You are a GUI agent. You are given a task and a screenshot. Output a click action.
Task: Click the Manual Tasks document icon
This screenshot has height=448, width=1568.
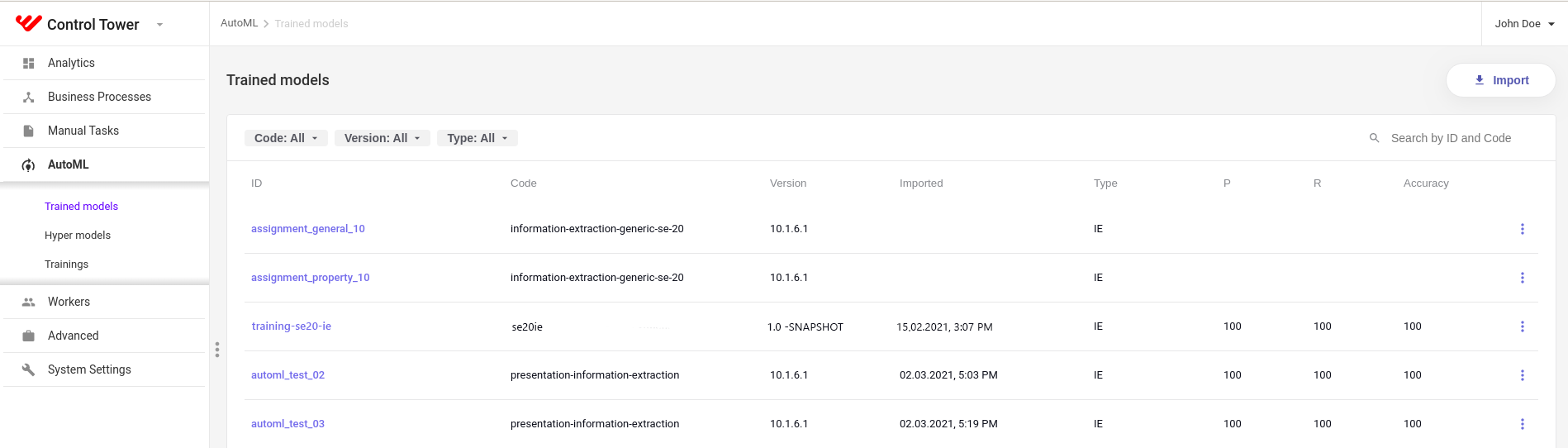point(28,131)
